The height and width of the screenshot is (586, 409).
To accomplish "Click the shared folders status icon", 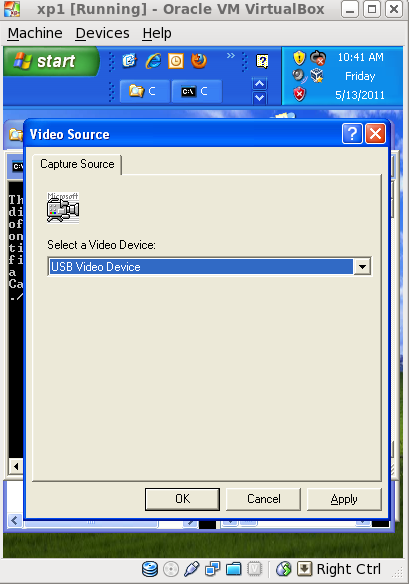I will pos(234,569).
